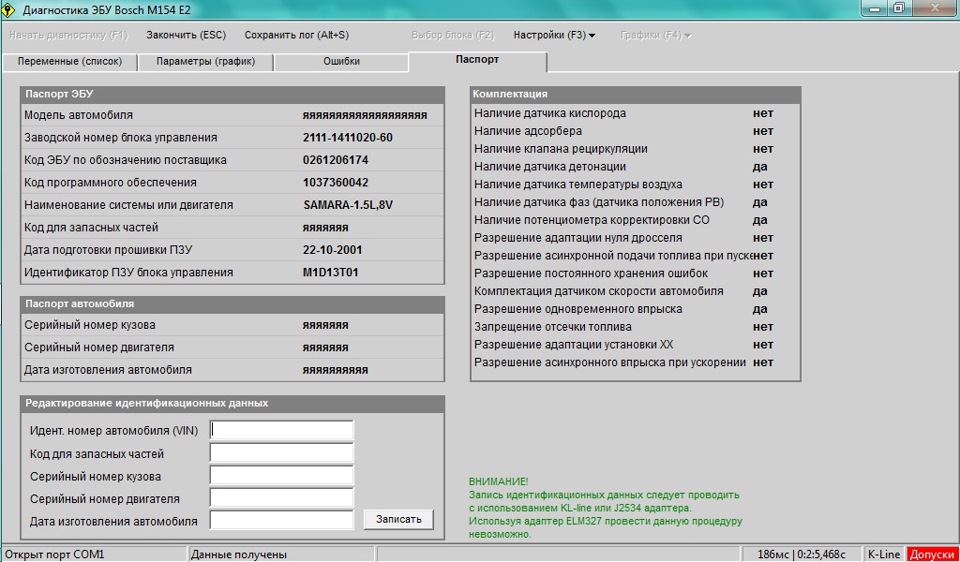Click 'Разрешение адаптации нуля дросселя' row

pos(636,238)
